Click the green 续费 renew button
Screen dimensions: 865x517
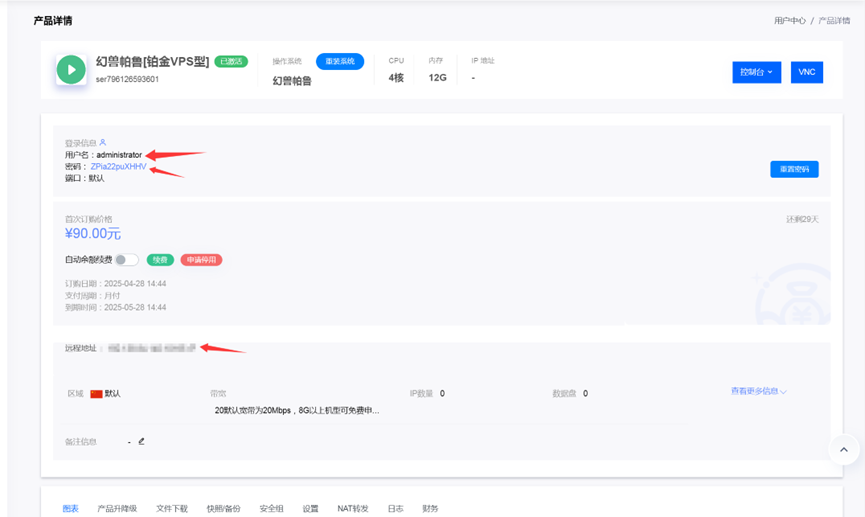tap(160, 260)
